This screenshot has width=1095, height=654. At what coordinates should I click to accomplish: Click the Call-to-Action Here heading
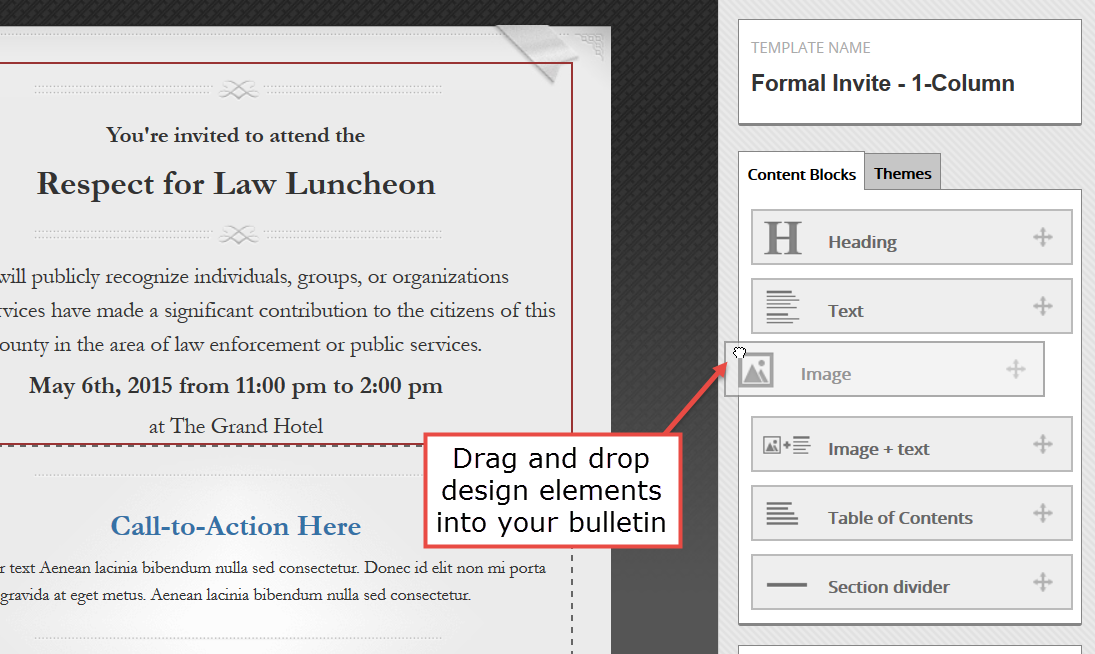pos(236,526)
